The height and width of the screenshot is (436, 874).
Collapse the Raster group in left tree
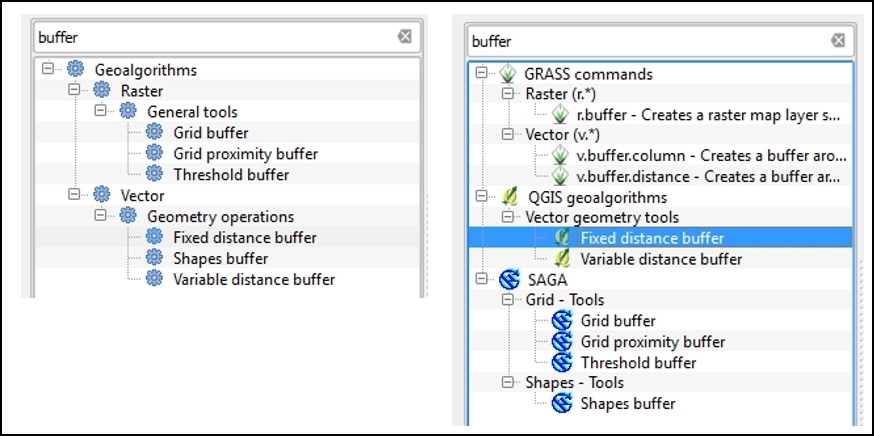click(x=75, y=89)
